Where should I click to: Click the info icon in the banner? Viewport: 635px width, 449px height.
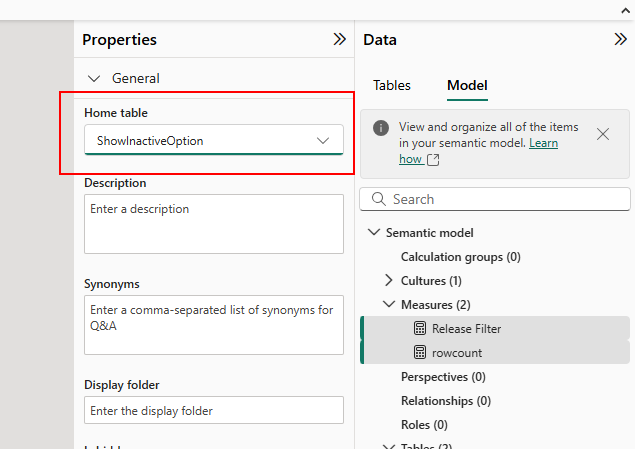(381, 128)
